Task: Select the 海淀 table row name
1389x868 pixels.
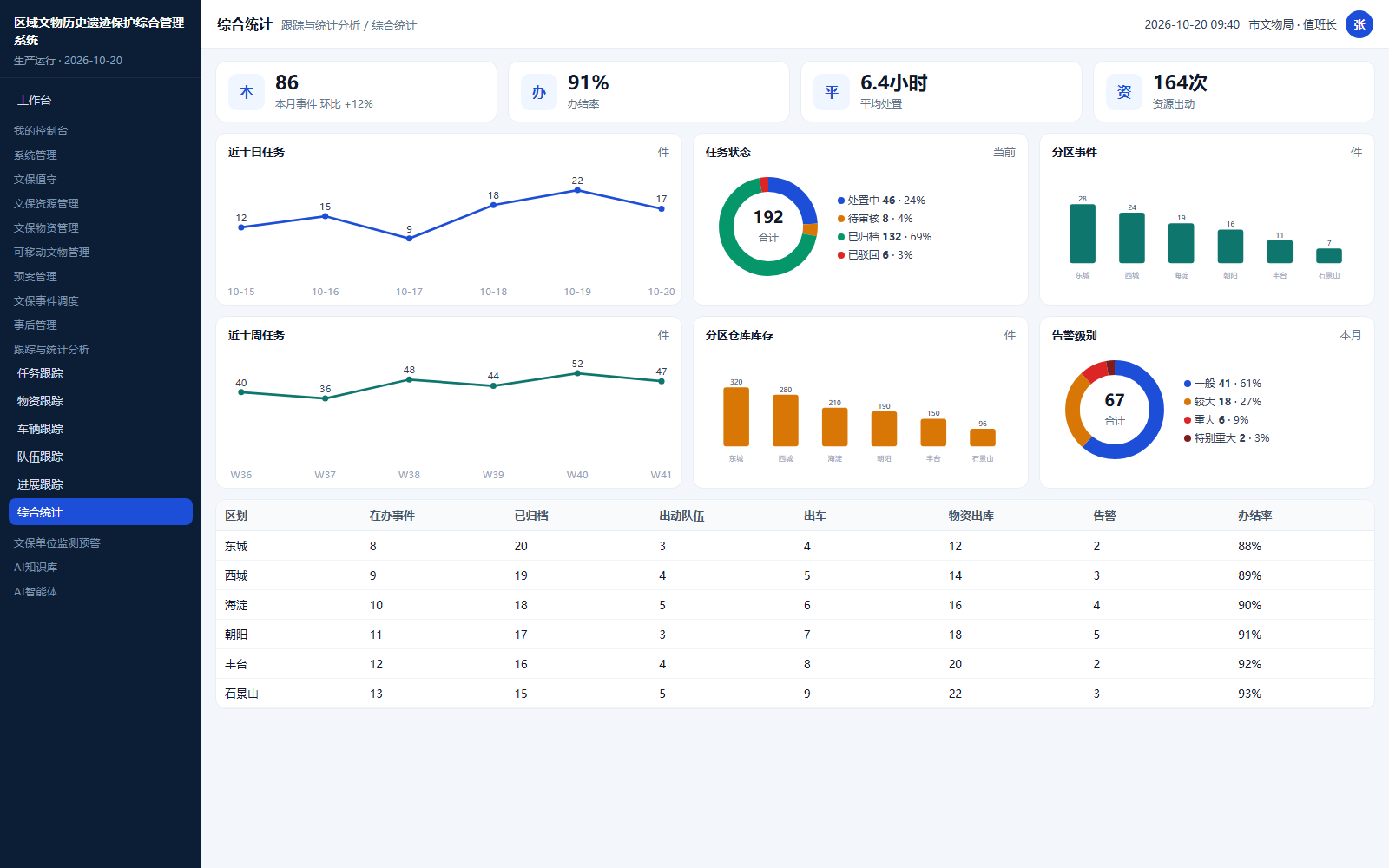Action: (236, 605)
